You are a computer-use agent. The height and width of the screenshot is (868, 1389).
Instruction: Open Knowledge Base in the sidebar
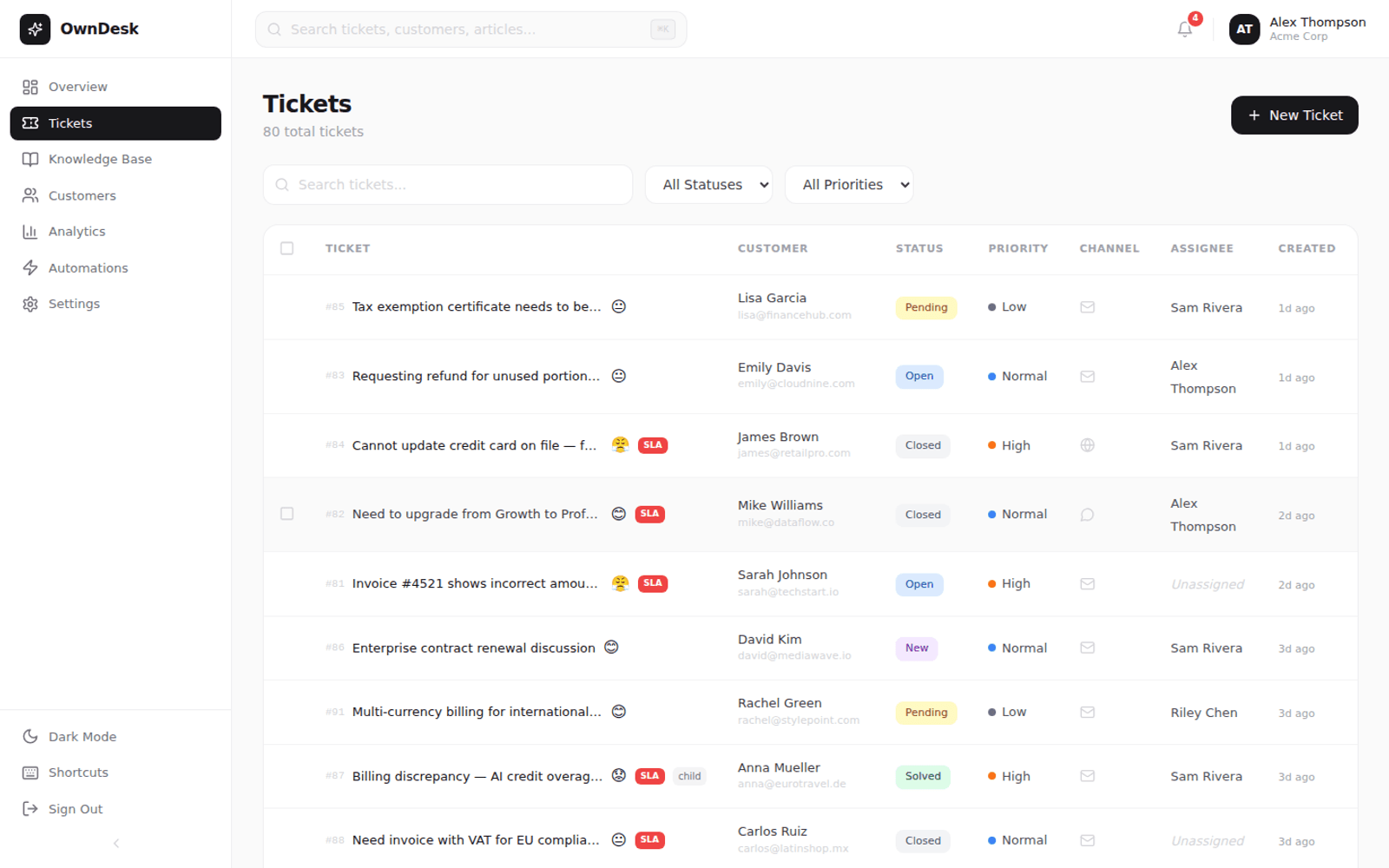point(115,159)
